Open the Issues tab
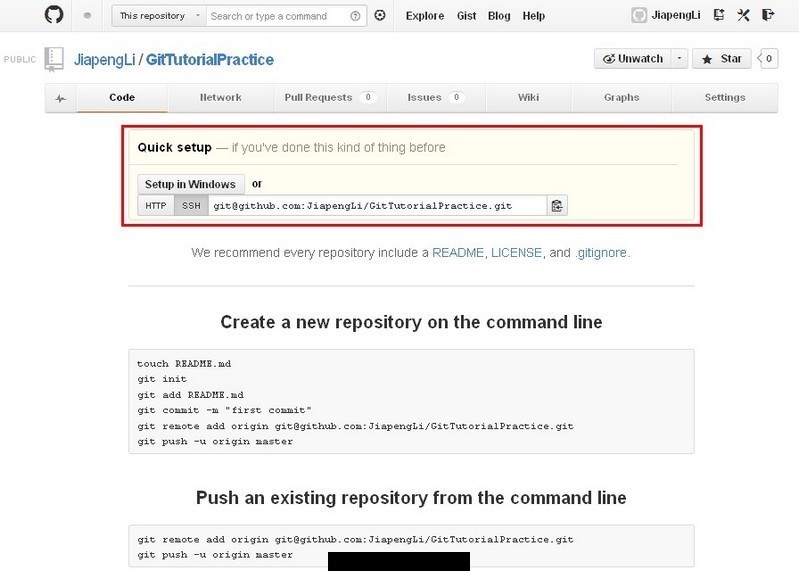 point(436,97)
